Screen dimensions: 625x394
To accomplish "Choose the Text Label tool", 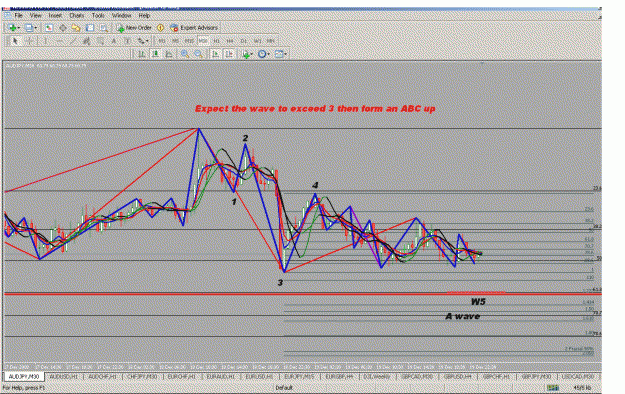I will tap(127, 41).
